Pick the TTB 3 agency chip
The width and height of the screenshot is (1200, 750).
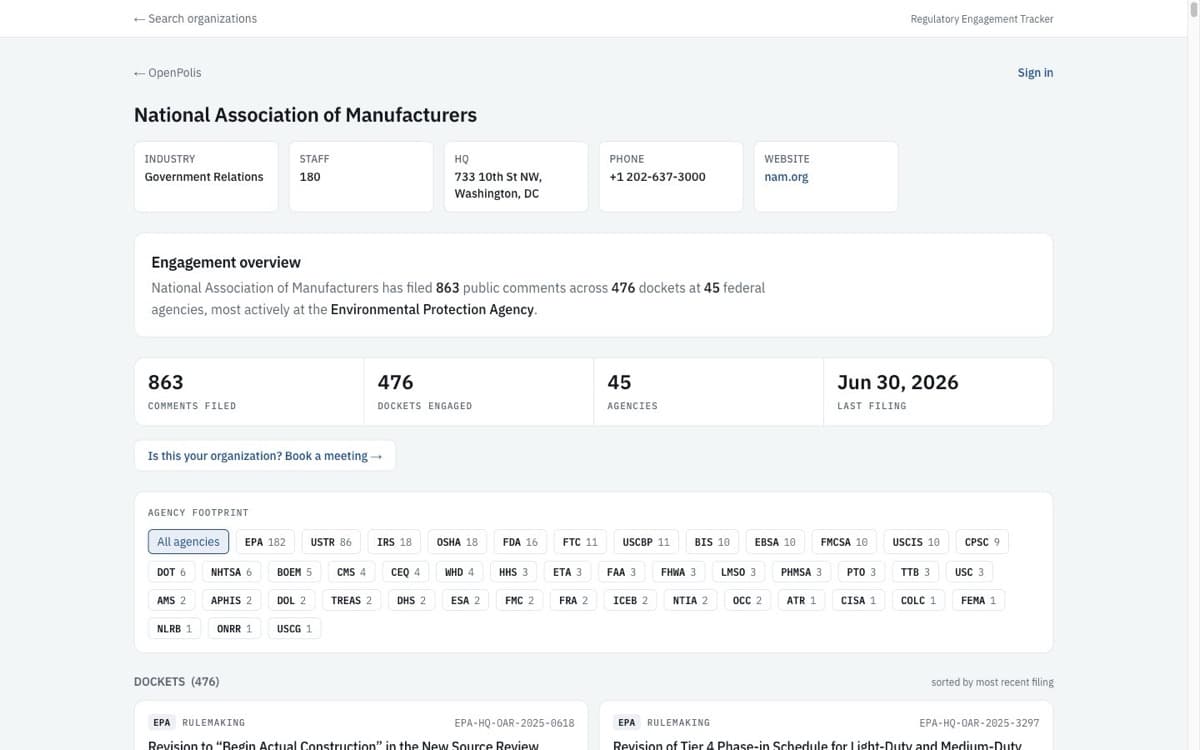[x=915, y=572]
